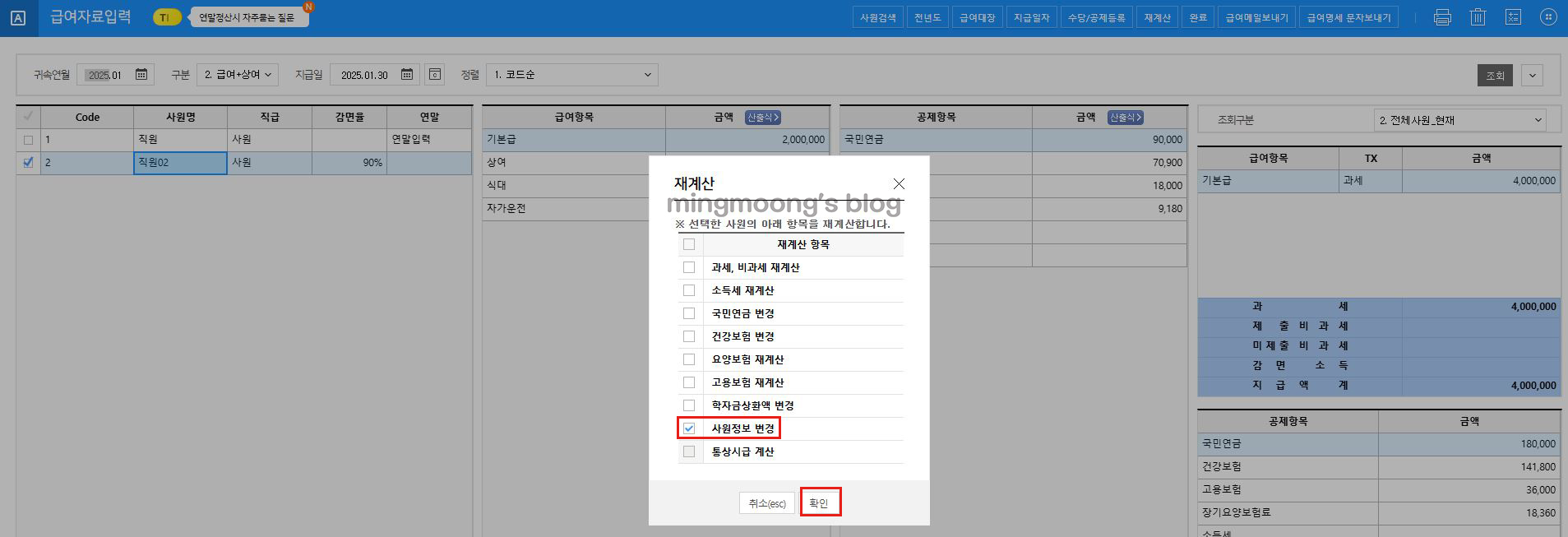Check 국민연금 변경 checkbox
This screenshot has width=1568, height=537.
coord(689,313)
